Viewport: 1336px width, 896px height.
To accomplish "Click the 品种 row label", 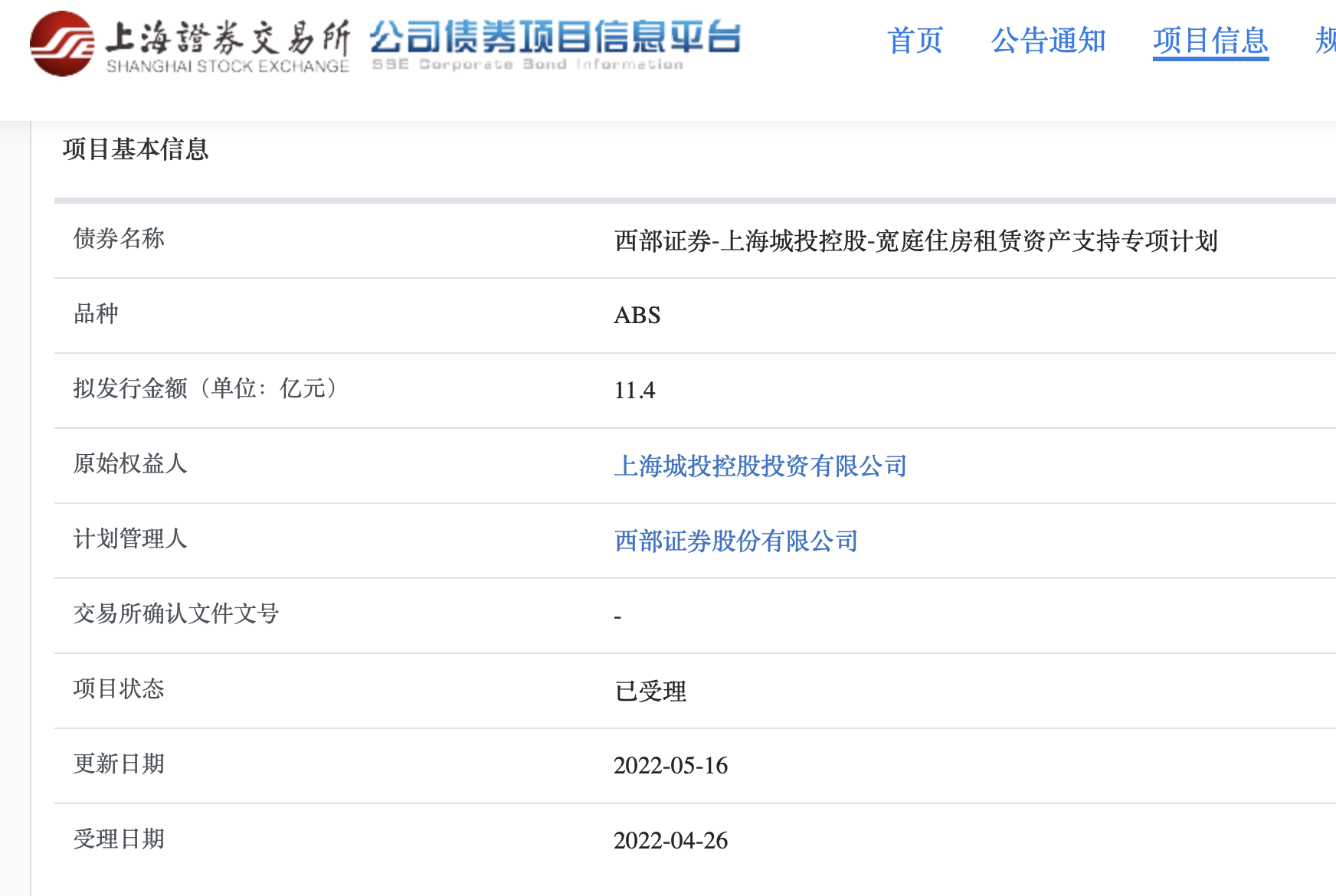I will click(96, 313).
